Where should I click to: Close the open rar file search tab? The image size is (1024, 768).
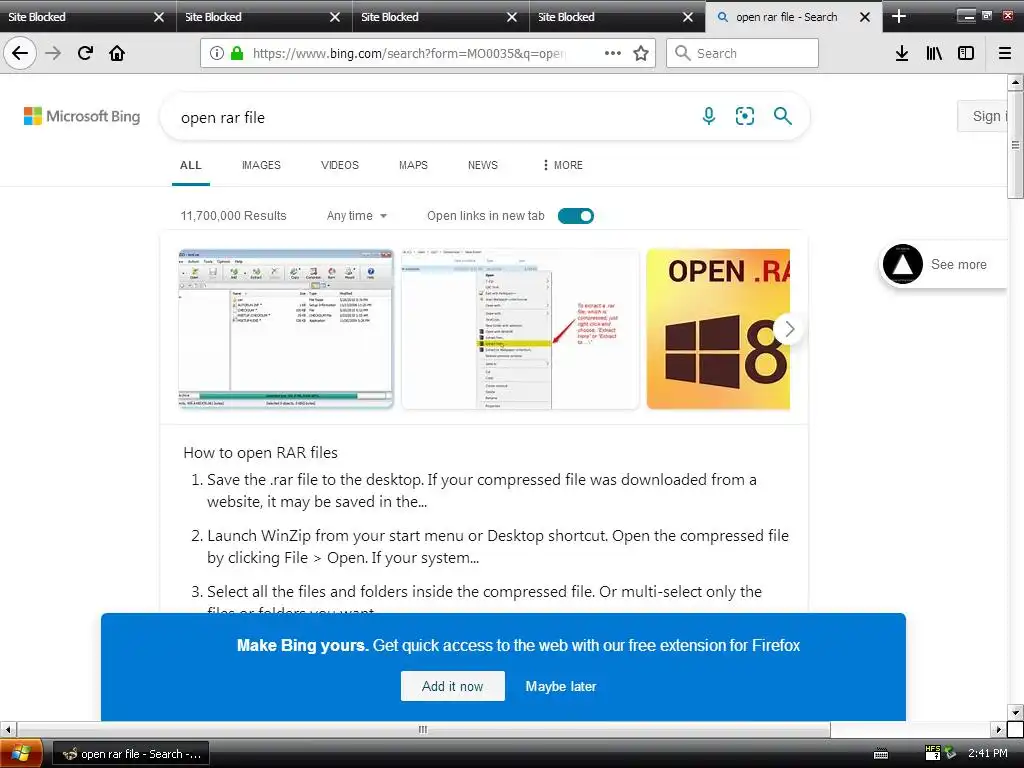pyautogui.click(x=865, y=17)
